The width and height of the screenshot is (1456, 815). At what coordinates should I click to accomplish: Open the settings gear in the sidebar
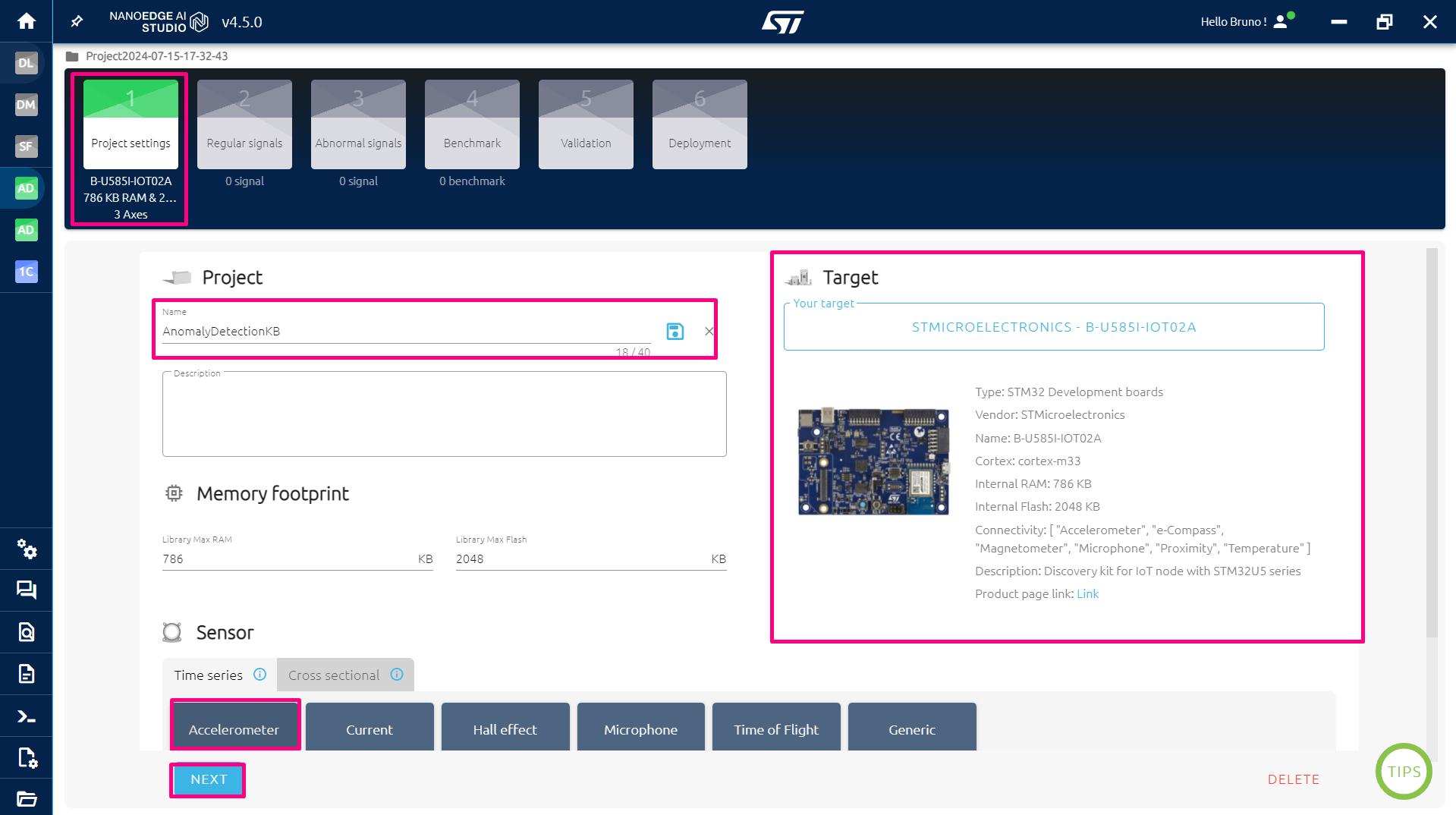(27, 549)
